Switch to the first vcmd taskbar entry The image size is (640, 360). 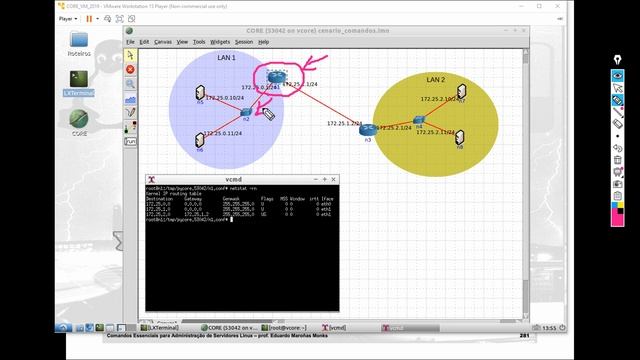coord(334,328)
